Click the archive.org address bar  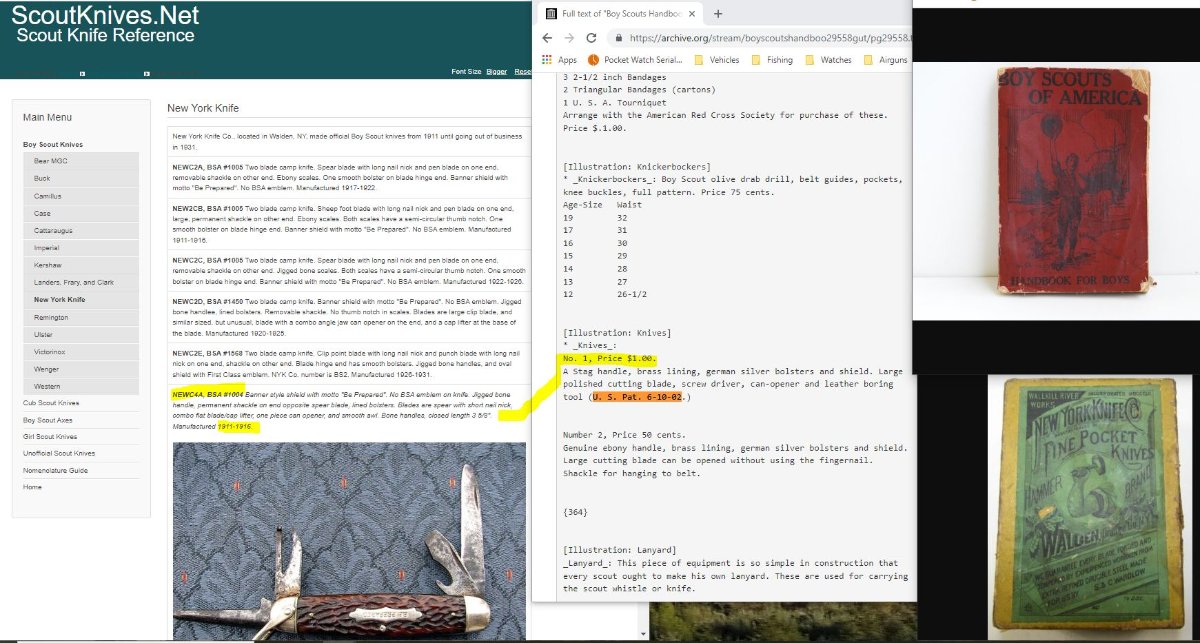click(770, 38)
